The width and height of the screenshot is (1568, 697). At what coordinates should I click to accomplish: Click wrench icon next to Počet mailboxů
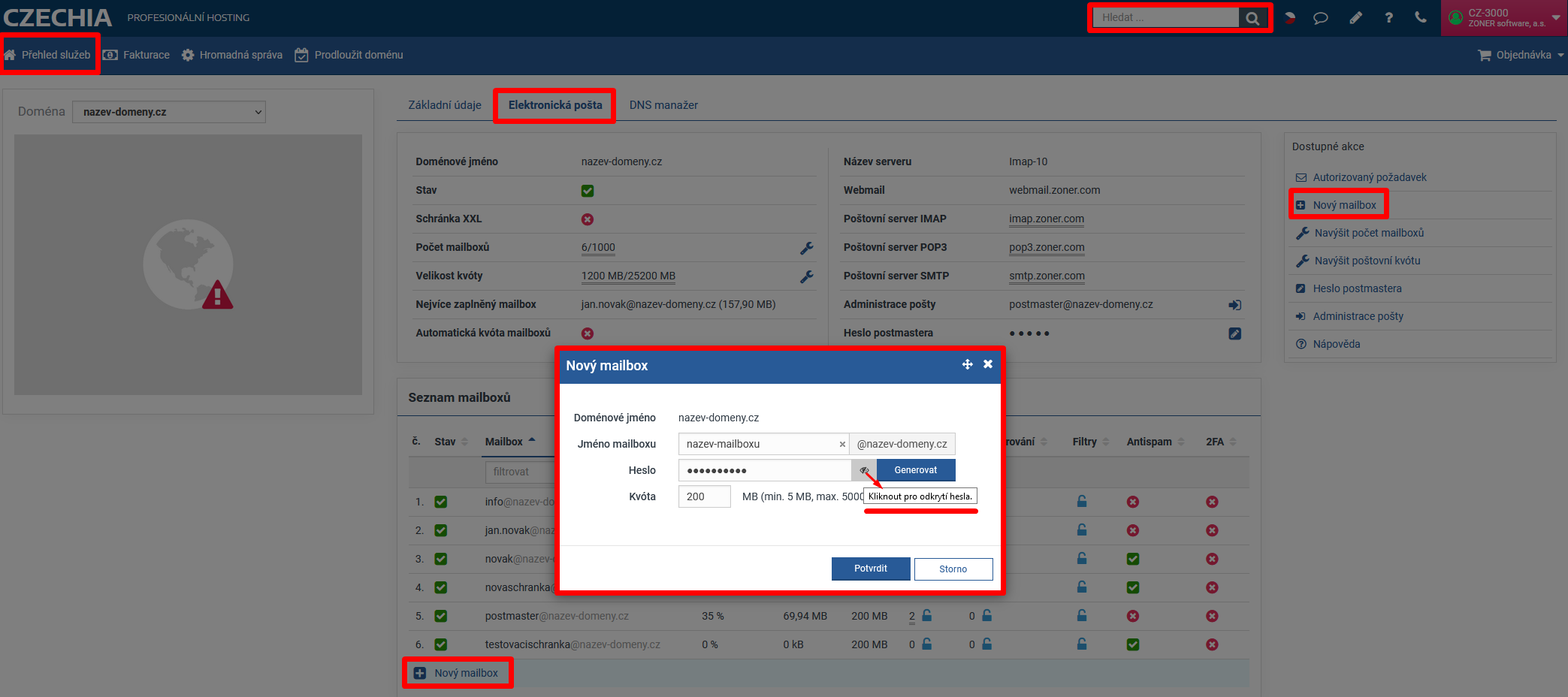coord(806,248)
